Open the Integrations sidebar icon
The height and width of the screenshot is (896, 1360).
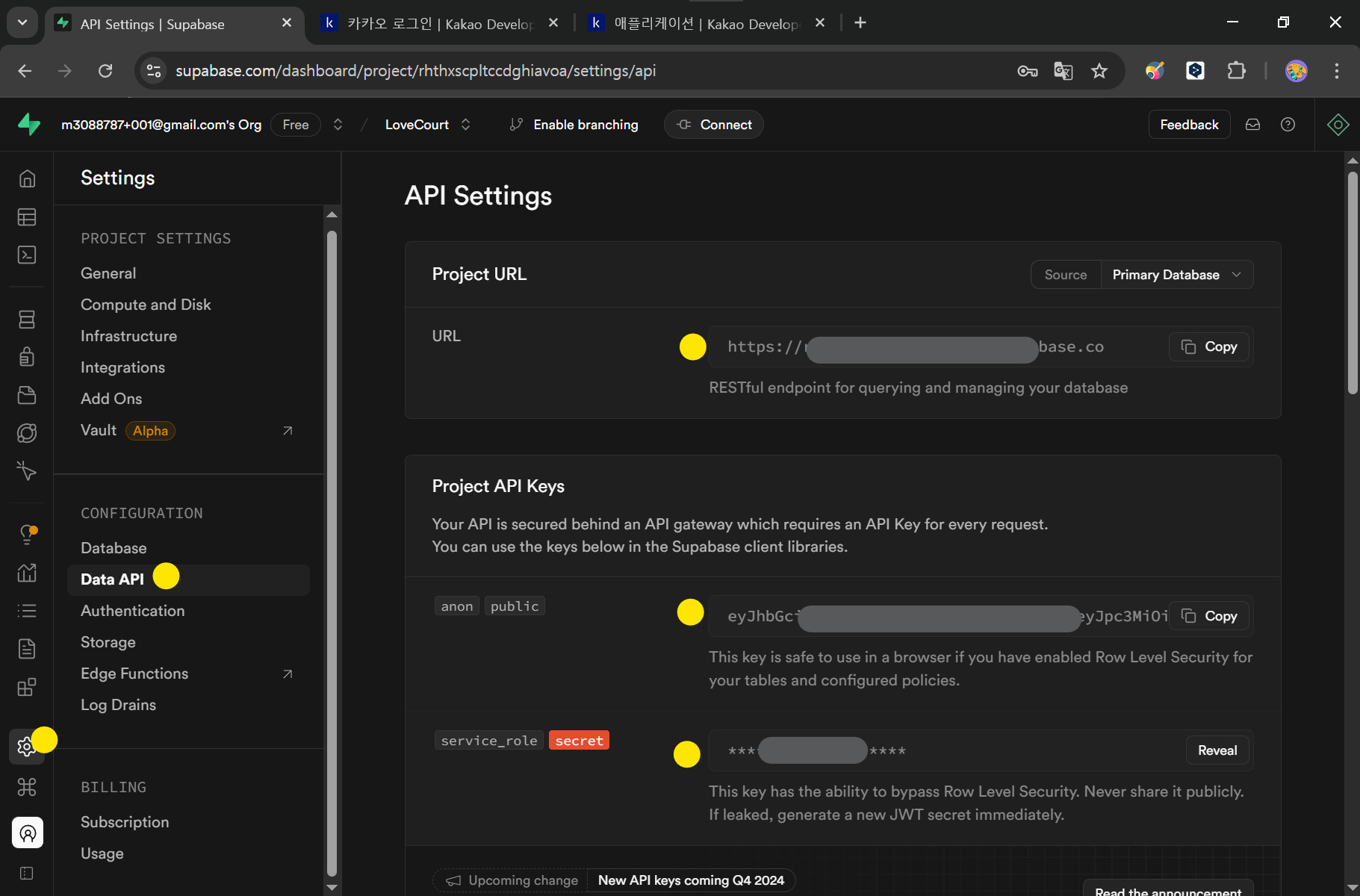27,687
